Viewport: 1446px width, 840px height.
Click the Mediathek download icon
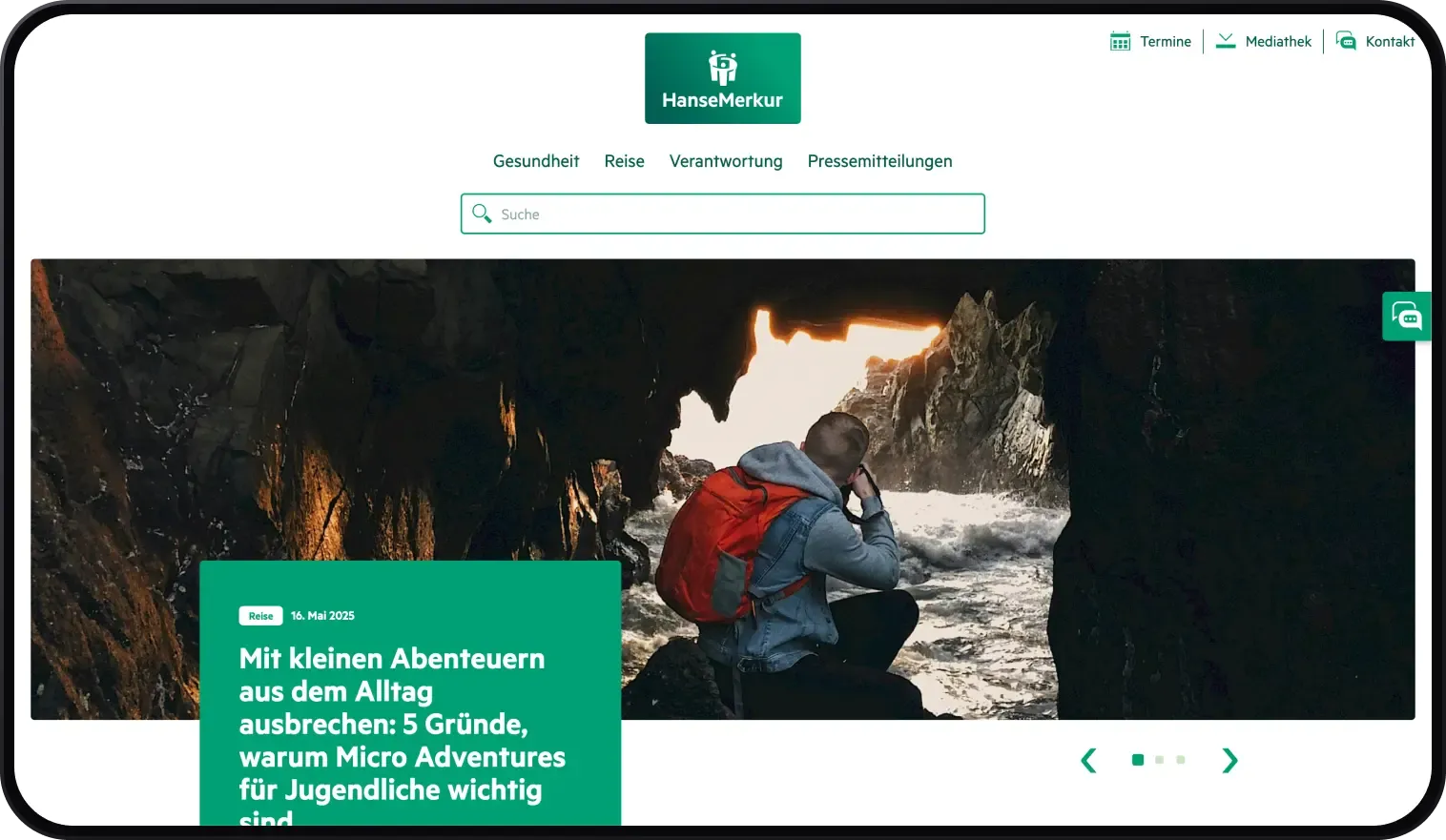point(1226,41)
